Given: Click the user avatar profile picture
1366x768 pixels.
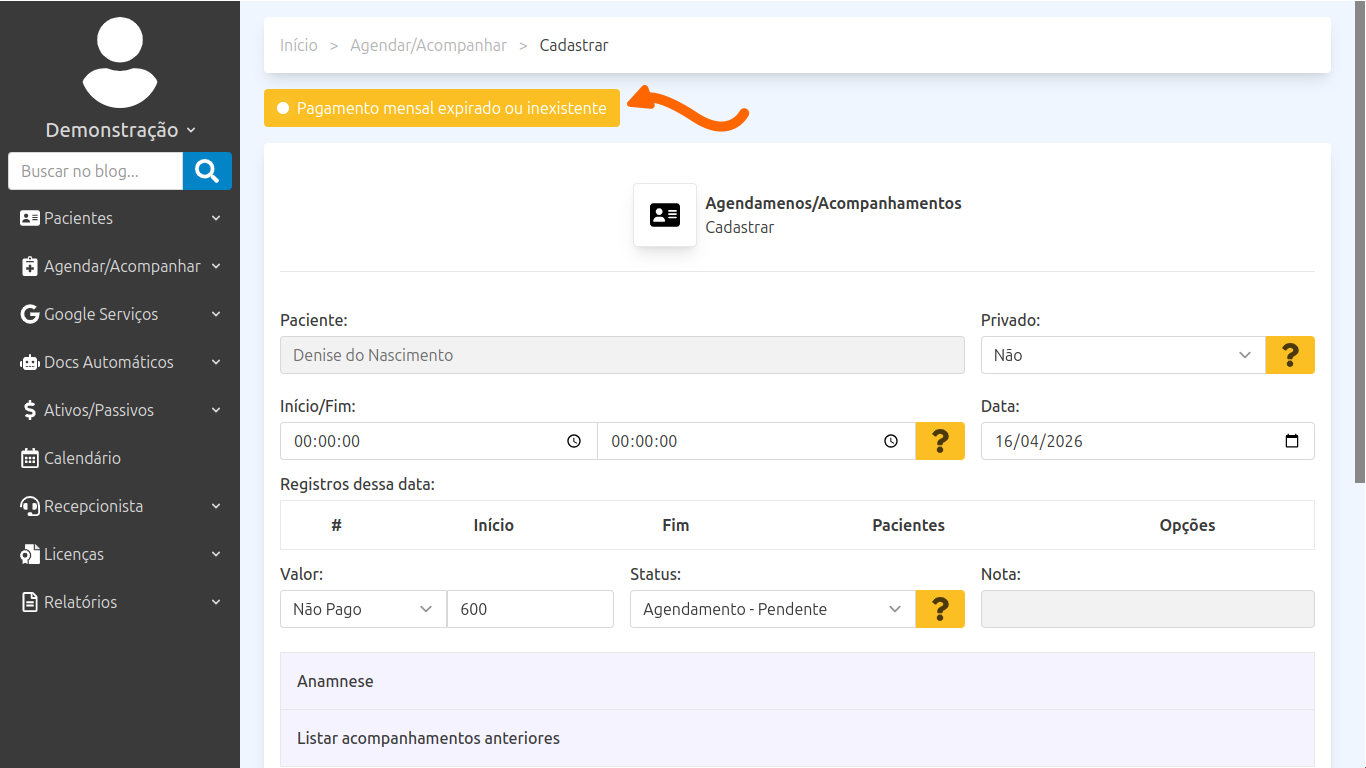Looking at the screenshot, I should click(x=120, y=62).
